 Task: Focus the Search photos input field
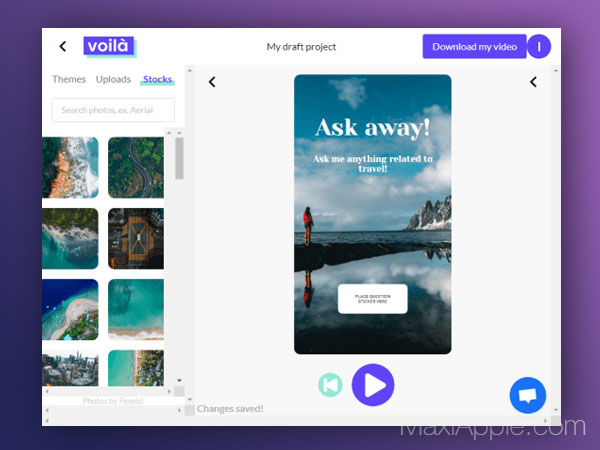click(113, 110)
